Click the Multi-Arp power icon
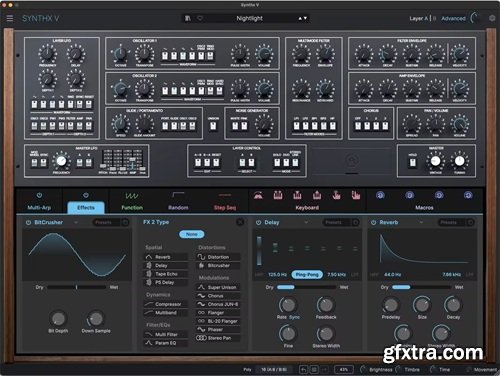Screen dimensions: 500x376 (39, 195)
